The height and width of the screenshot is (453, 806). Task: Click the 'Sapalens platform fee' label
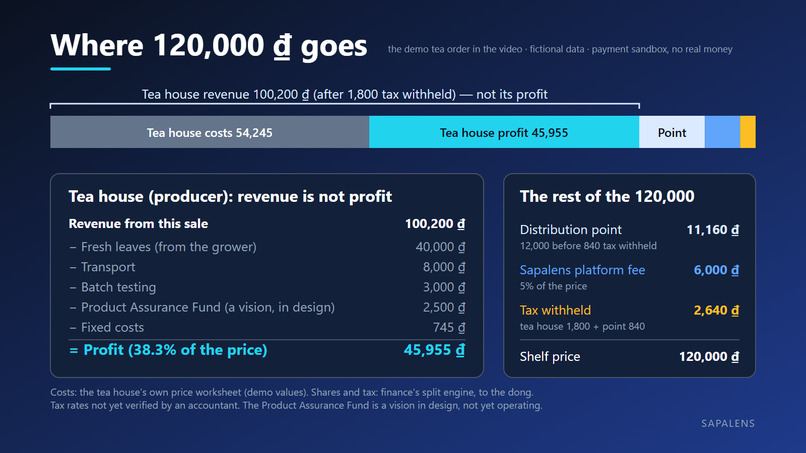tap(582, 270)
